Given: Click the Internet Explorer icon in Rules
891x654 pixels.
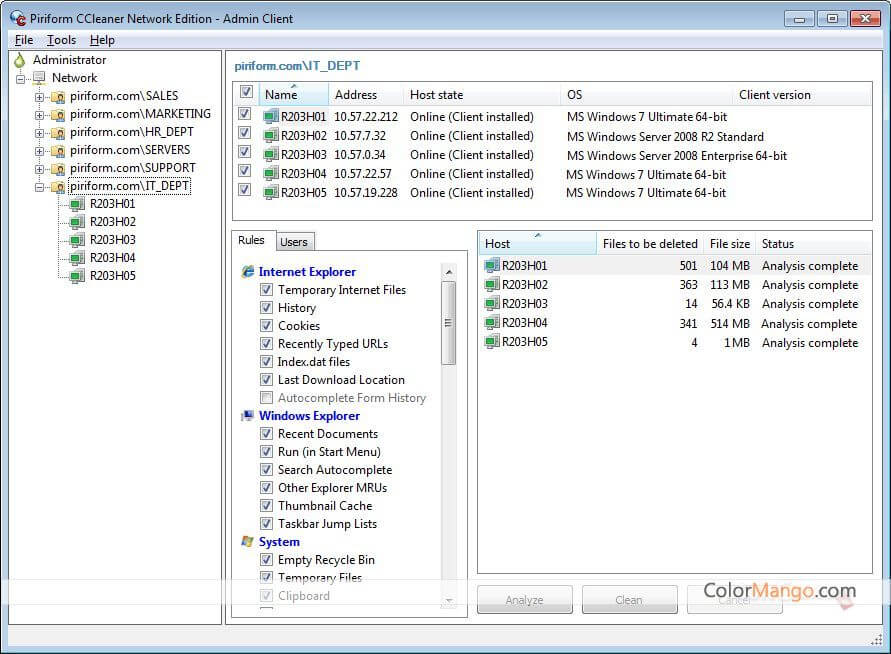Looking at the screenshot, I should (248, 272).
